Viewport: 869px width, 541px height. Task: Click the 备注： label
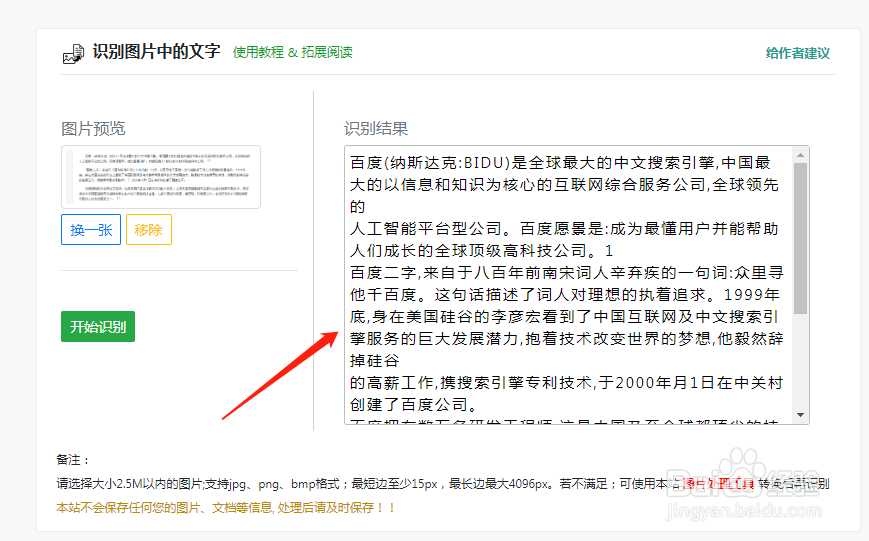coord(73,460)
